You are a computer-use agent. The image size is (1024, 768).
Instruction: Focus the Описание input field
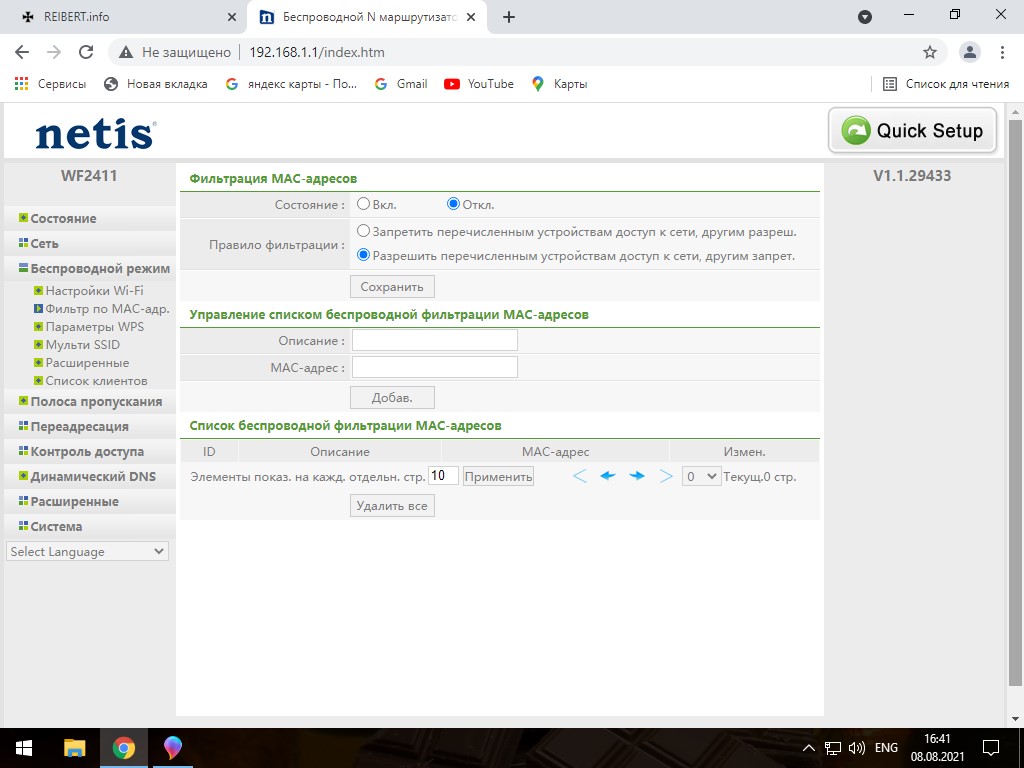pos(435,340)
